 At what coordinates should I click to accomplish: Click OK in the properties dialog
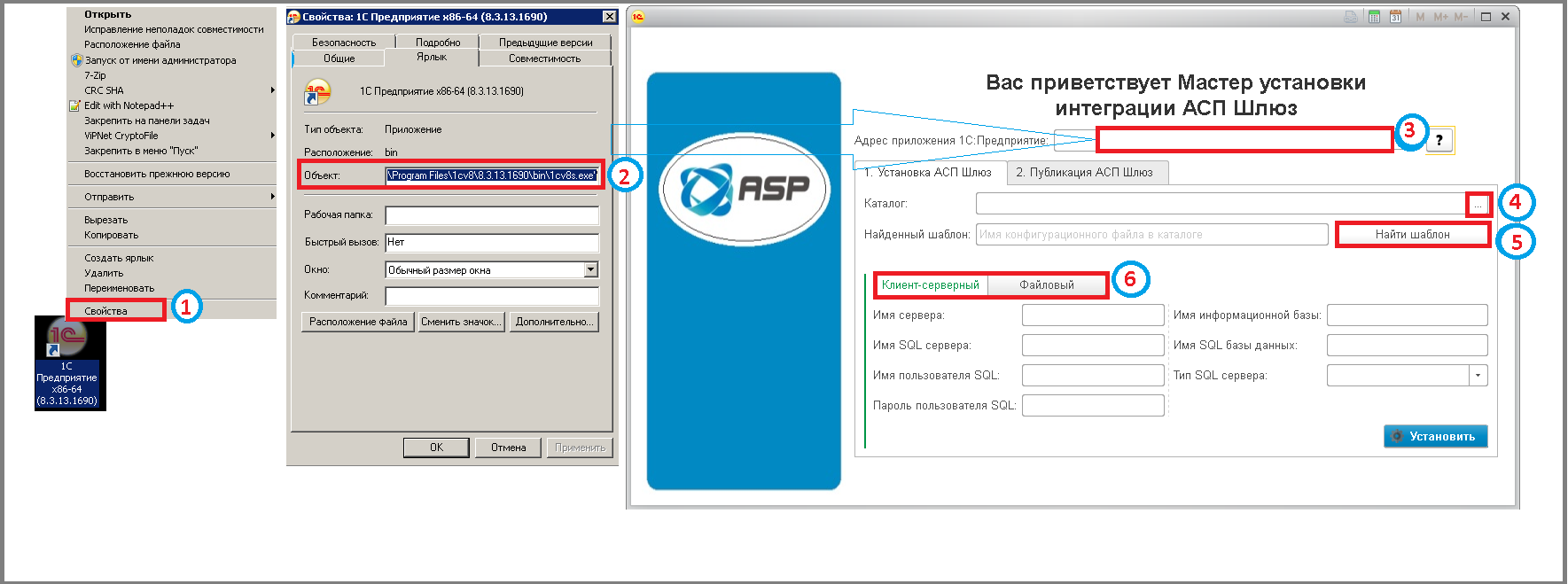(x=436, y=448)
